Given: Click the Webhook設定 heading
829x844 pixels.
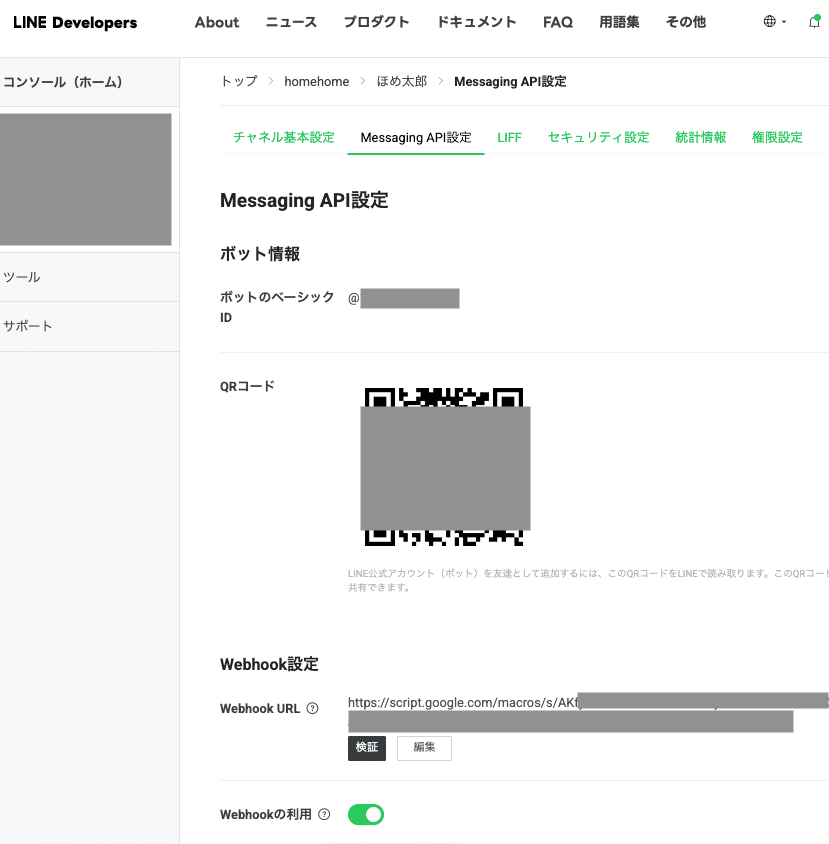Looking at the screenshot, I should [x=269, y=664].
